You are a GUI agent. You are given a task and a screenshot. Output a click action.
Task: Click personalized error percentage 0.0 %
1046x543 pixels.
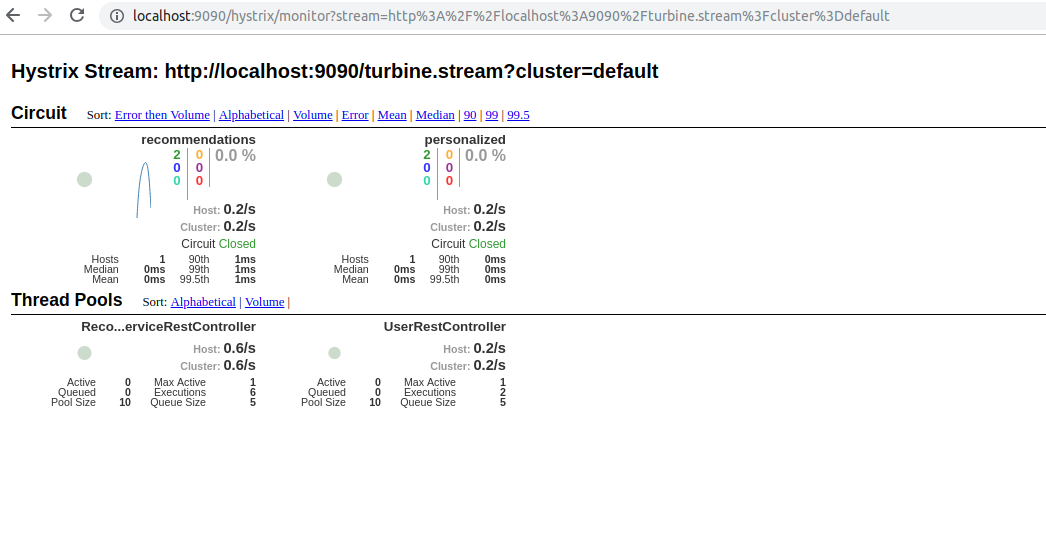coord(486,155)
